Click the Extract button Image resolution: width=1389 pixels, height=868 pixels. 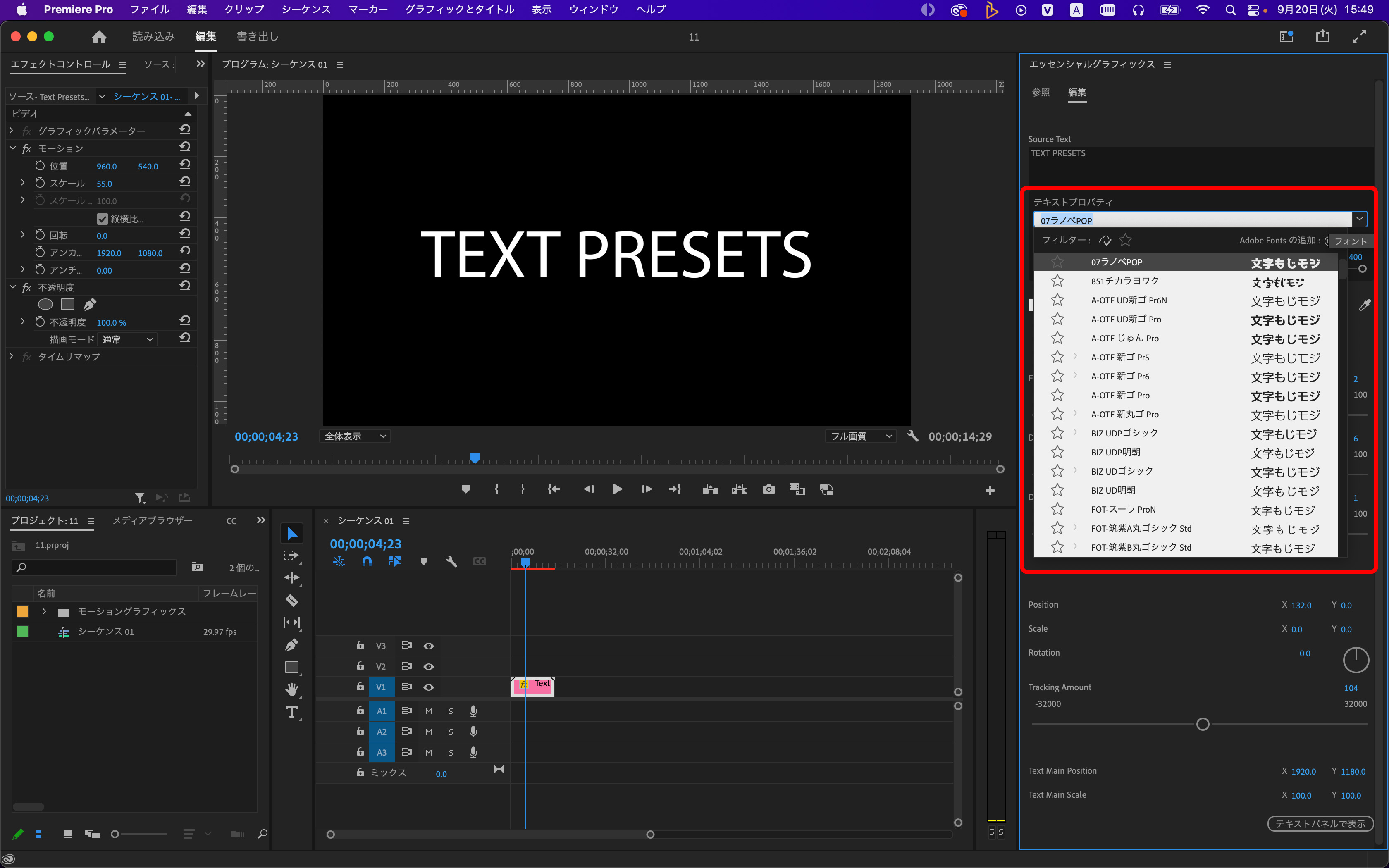tap(739, 489)
